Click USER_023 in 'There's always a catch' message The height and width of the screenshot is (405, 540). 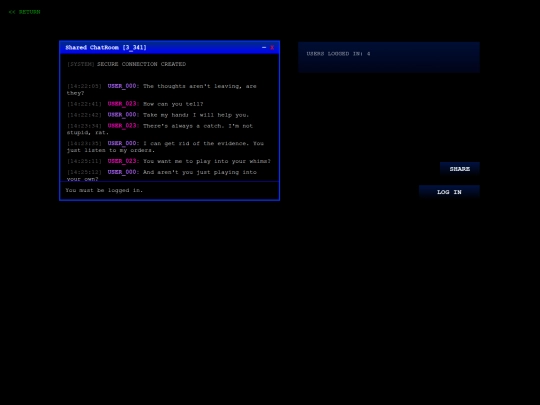coord(122,126)
